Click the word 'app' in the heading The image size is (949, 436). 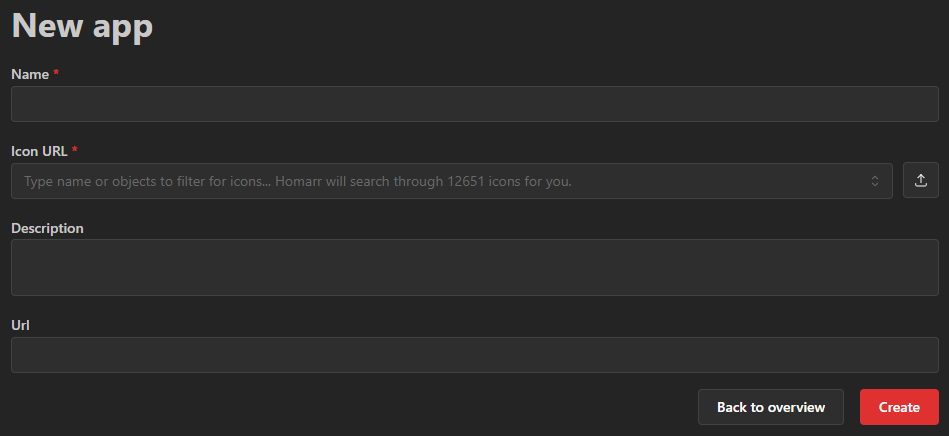click(x=122, y=28)
